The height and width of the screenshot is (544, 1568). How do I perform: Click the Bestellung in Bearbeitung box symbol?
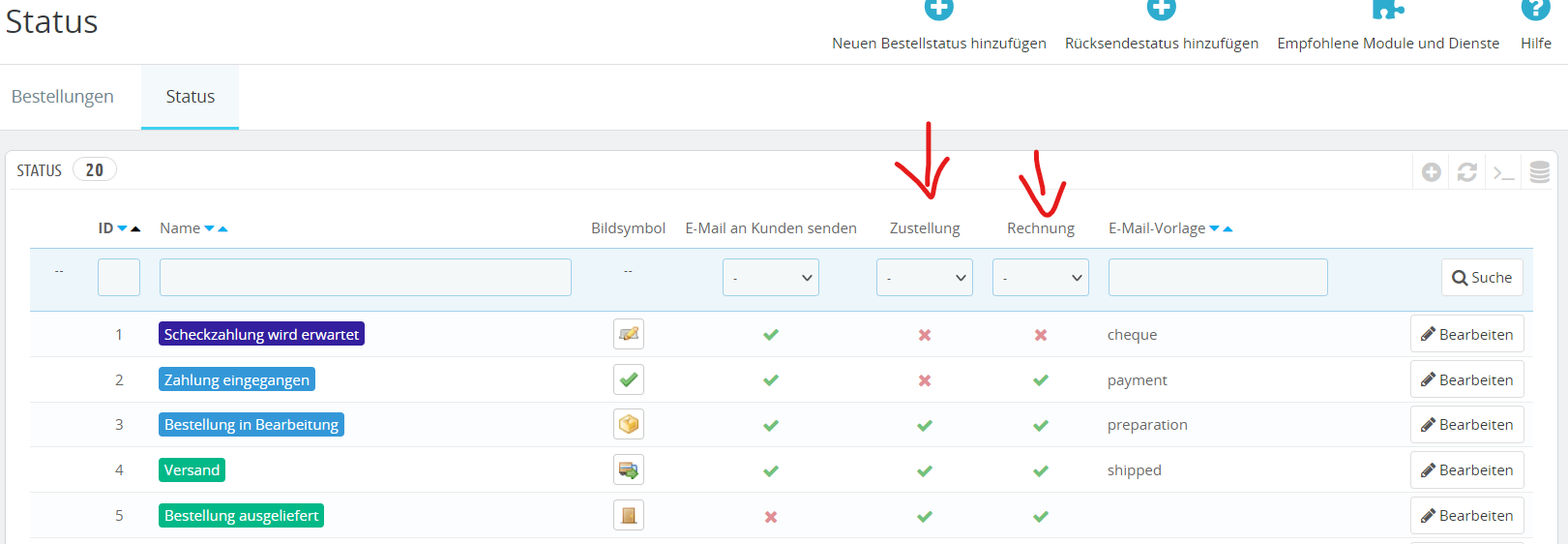(x=629, y=424)
